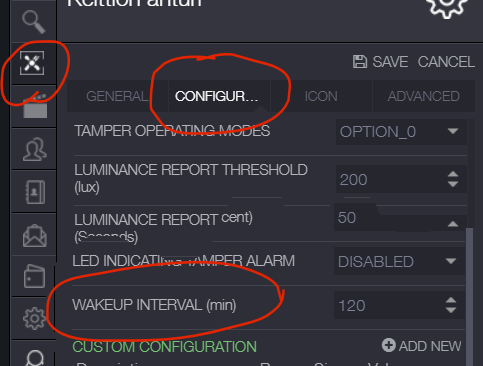Expand LED Indicating Tamper Alarm DISABLED dropdown
The image size is (483, 366).
click(399, 261)
